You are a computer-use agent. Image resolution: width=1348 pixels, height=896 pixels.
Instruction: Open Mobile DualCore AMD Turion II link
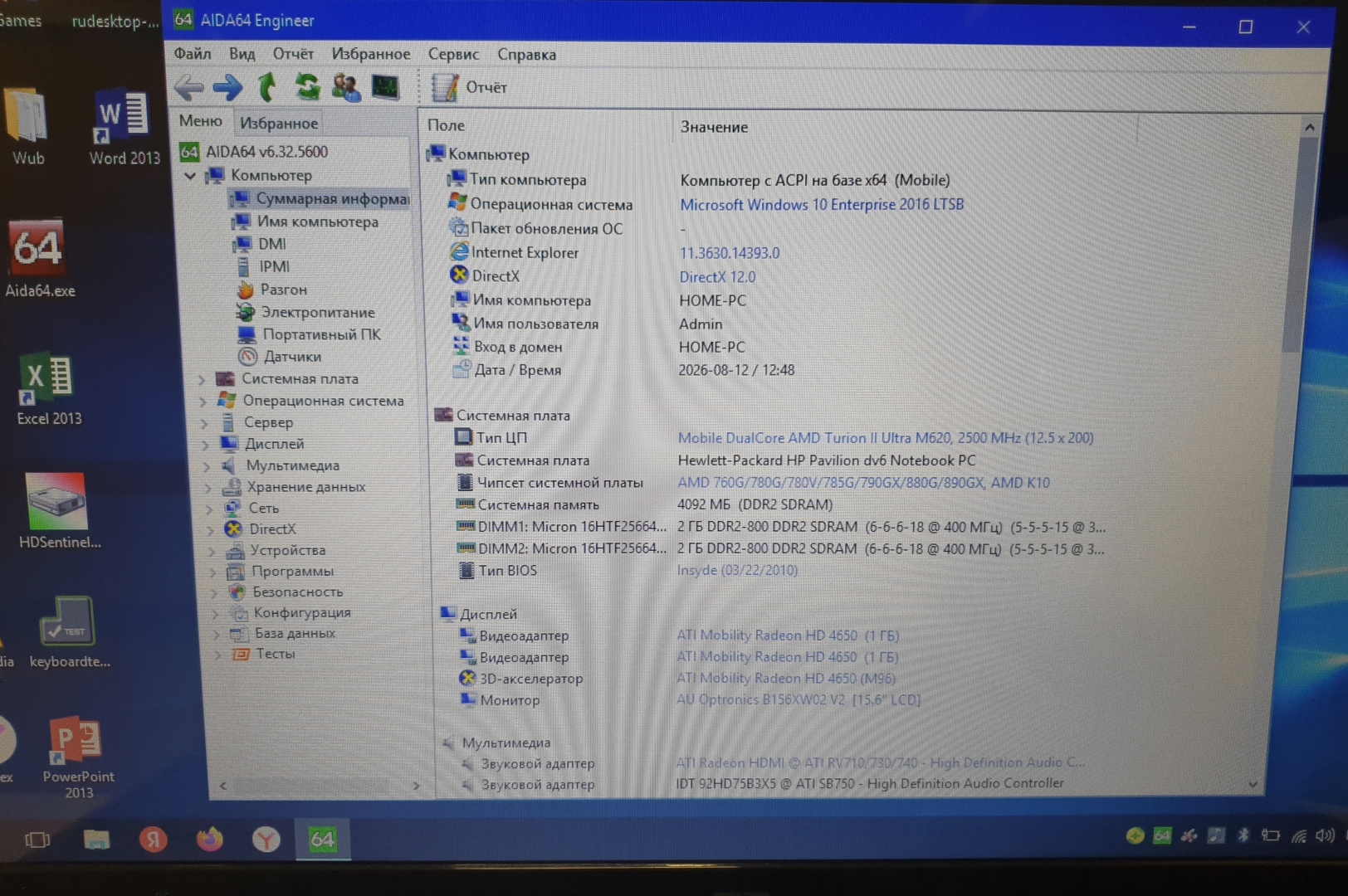pyautogui.click(x=886, y=437)
